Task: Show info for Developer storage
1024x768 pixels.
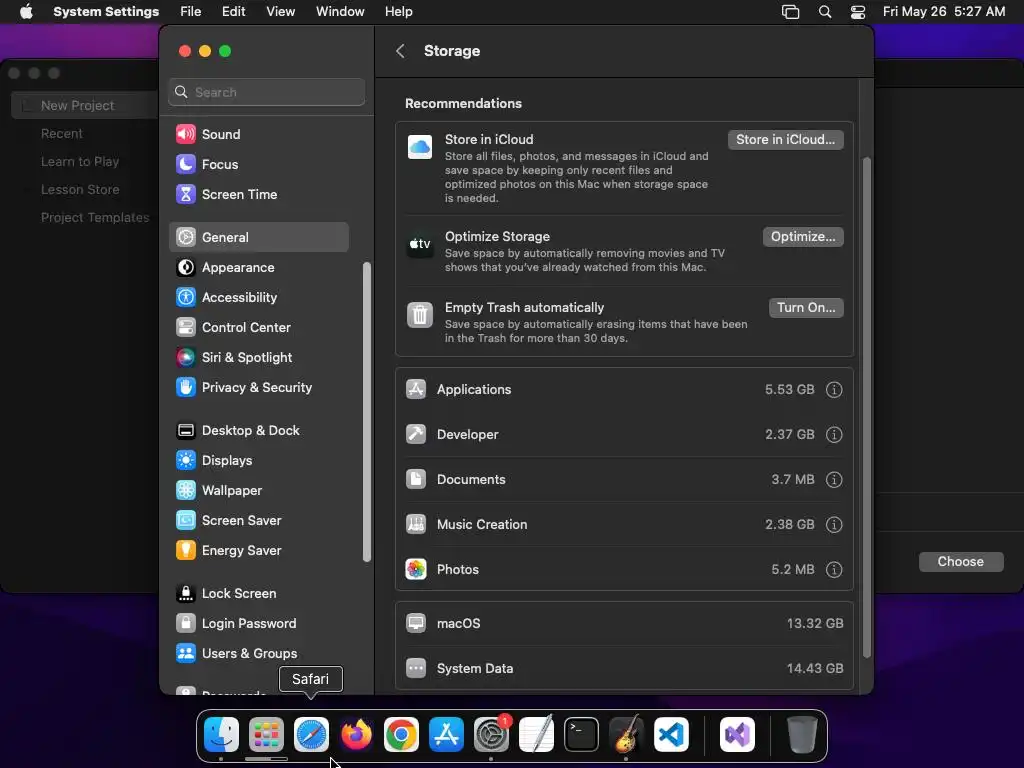Action: pos(834,435)
